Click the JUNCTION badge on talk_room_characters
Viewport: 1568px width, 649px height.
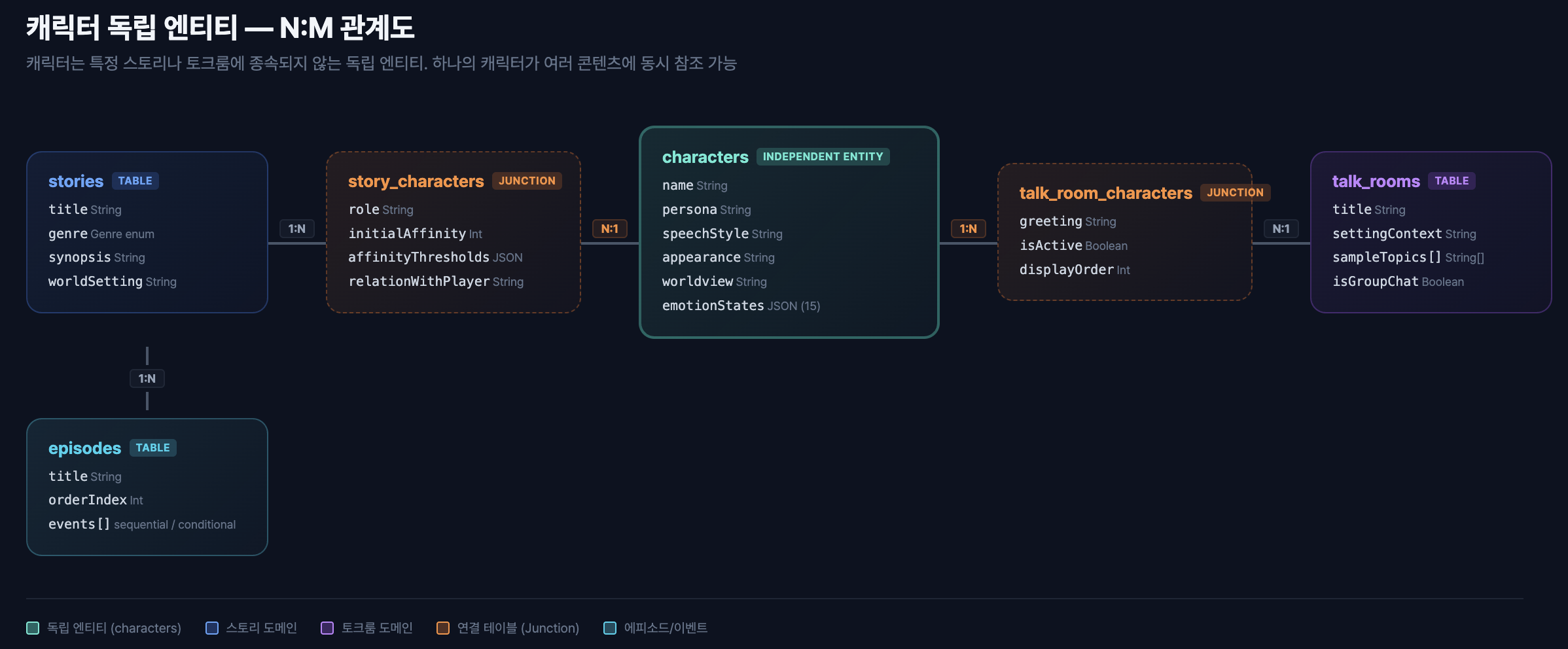click(x=1235, y=192)
